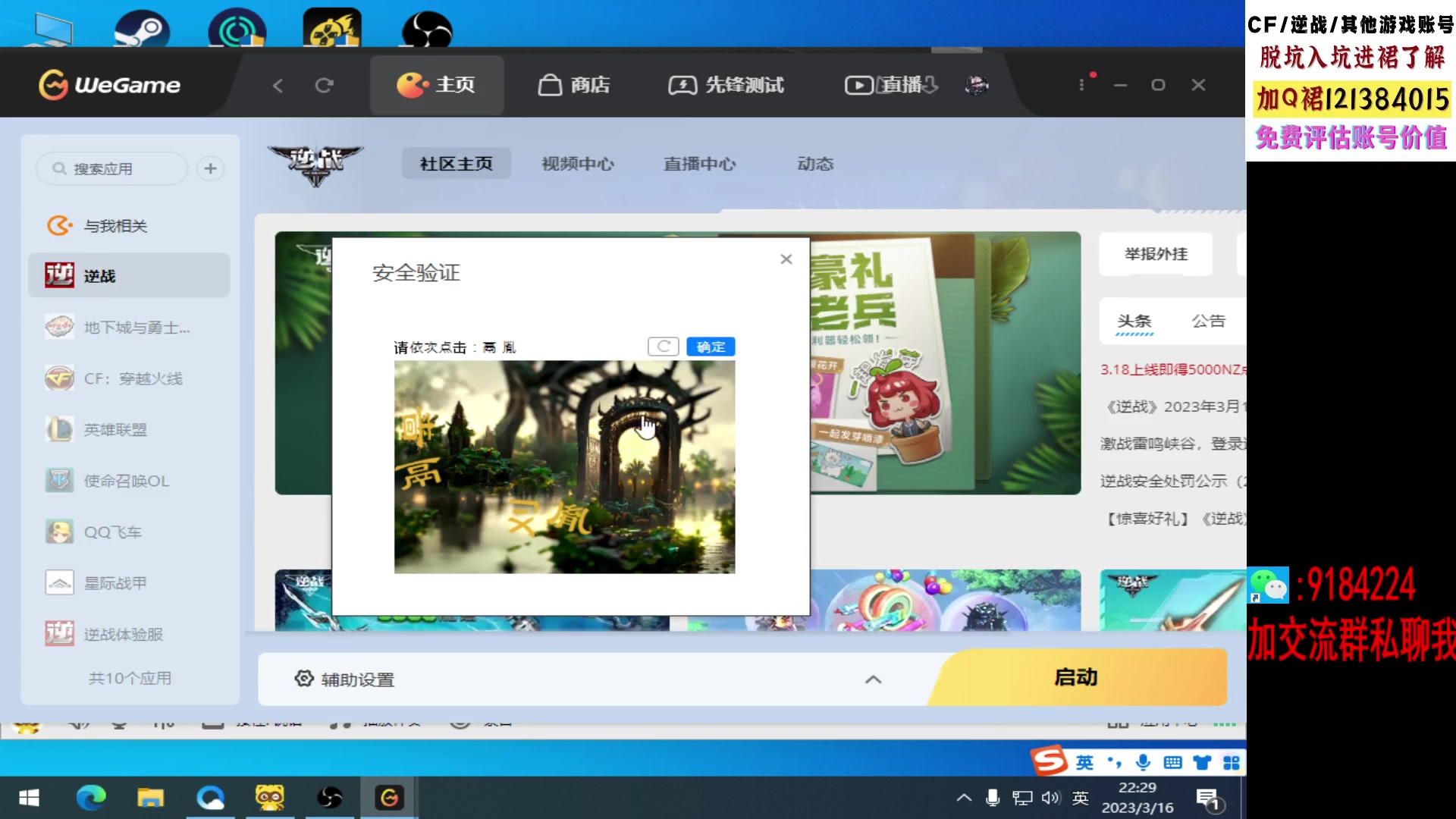Open the Steam desktop shortcut
Screen dimensions: 1456x819
click(142, 29)
